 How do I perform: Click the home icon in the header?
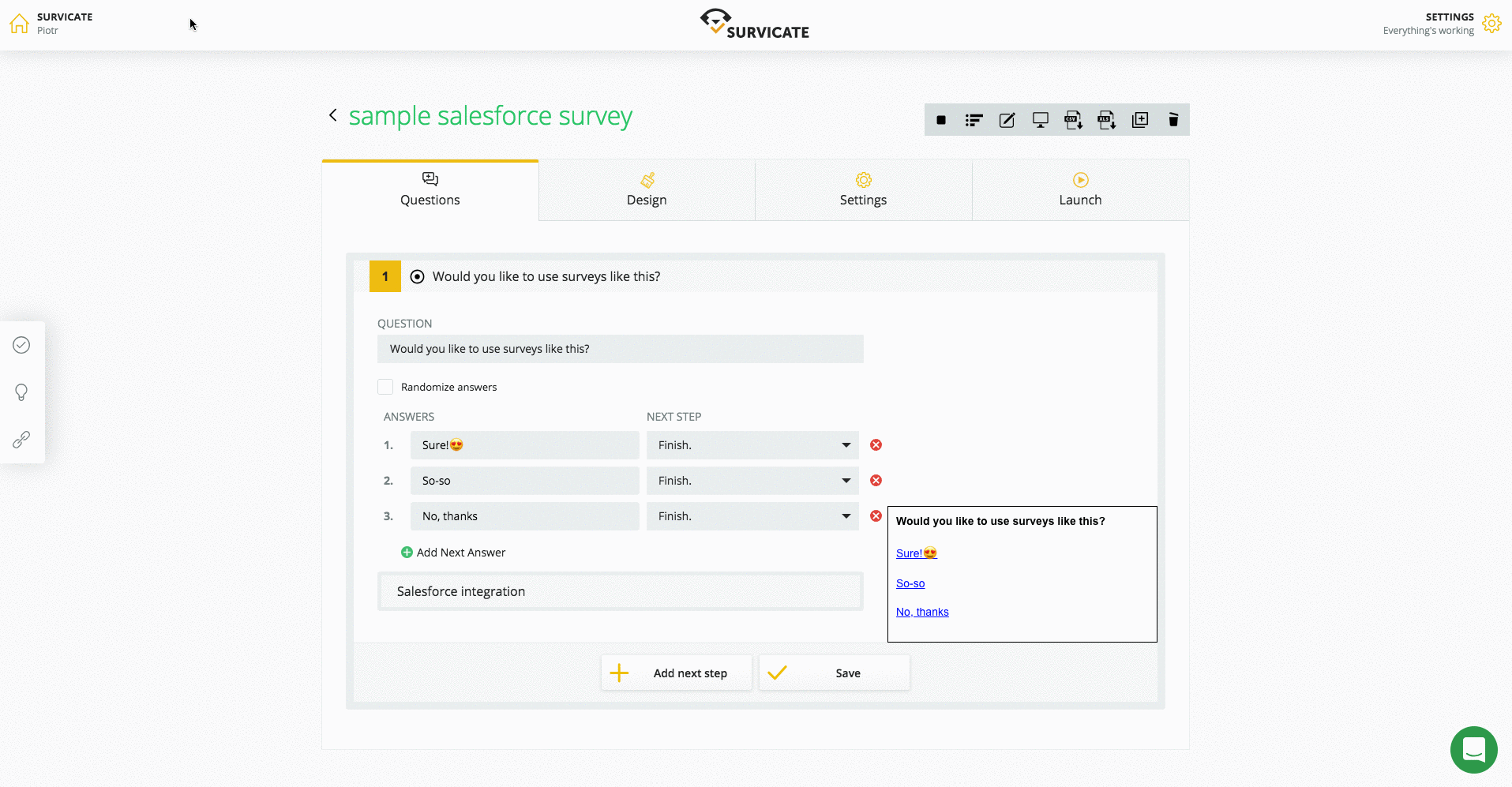(20, 24)
